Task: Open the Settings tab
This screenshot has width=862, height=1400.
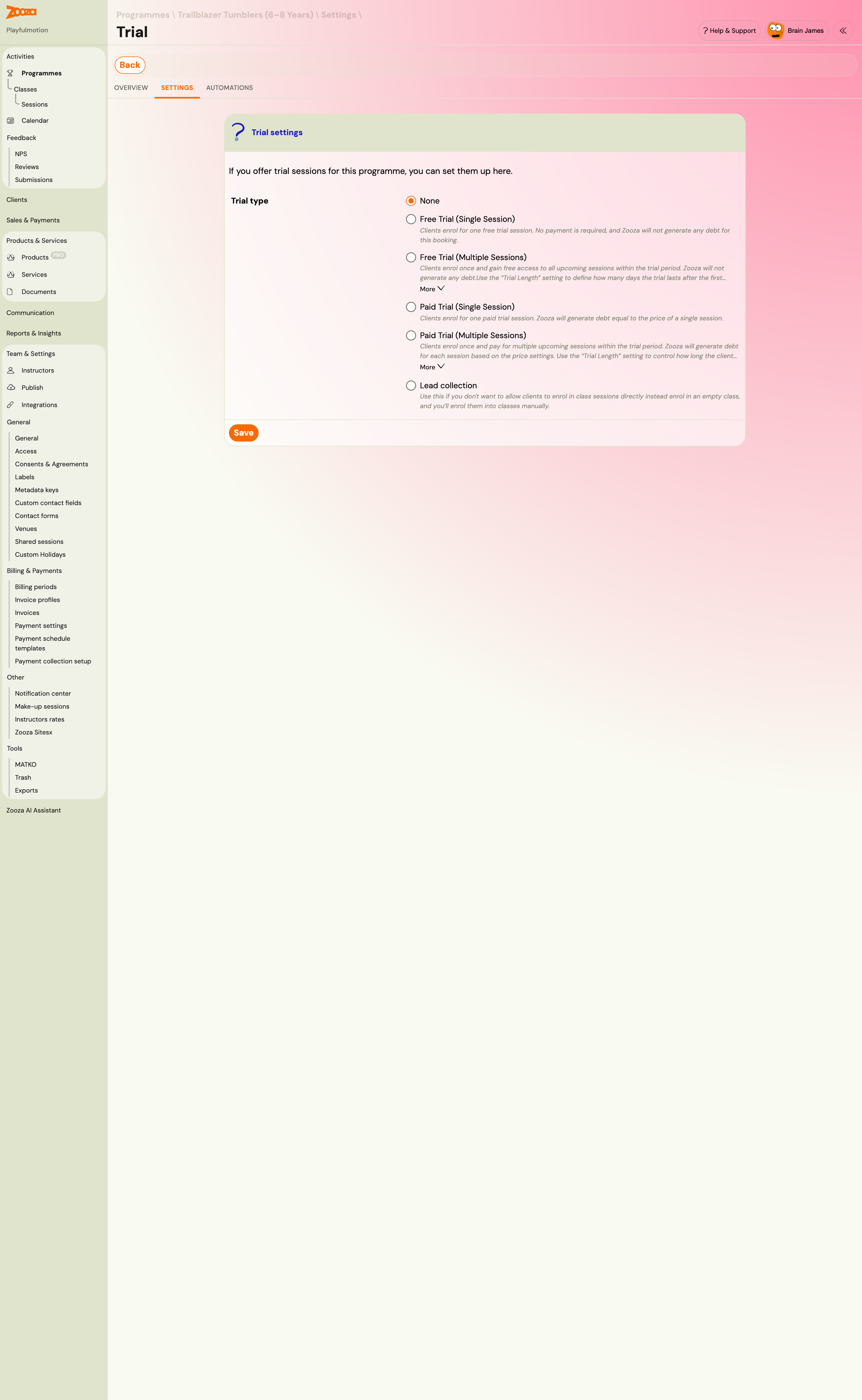Action: 177,88
